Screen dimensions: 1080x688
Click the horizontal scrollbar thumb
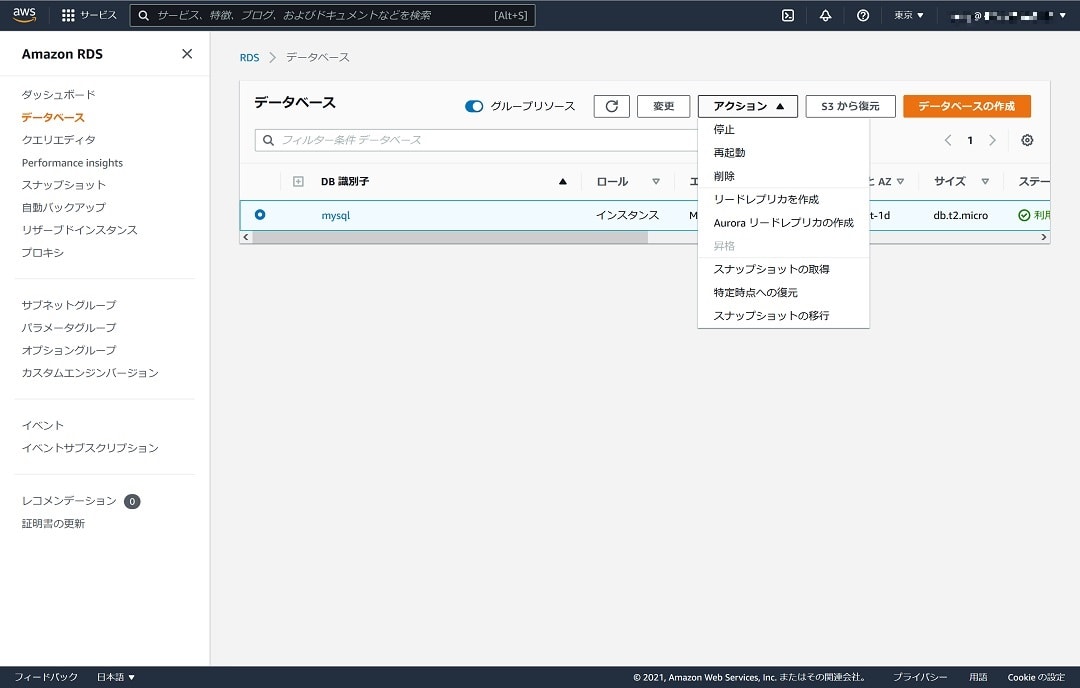click(x=450, y=237)
